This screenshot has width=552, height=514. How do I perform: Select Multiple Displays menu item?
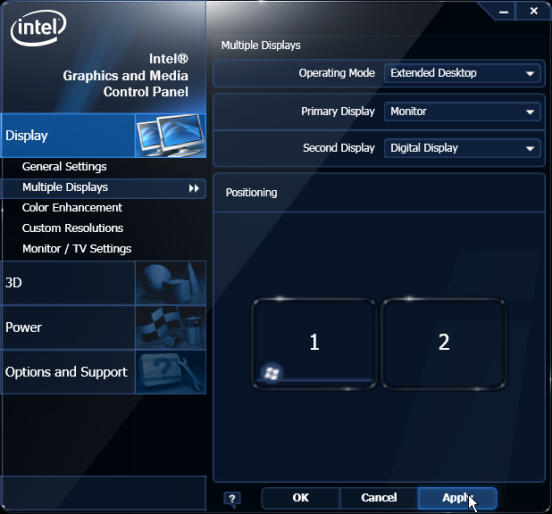tap(103, 188)
